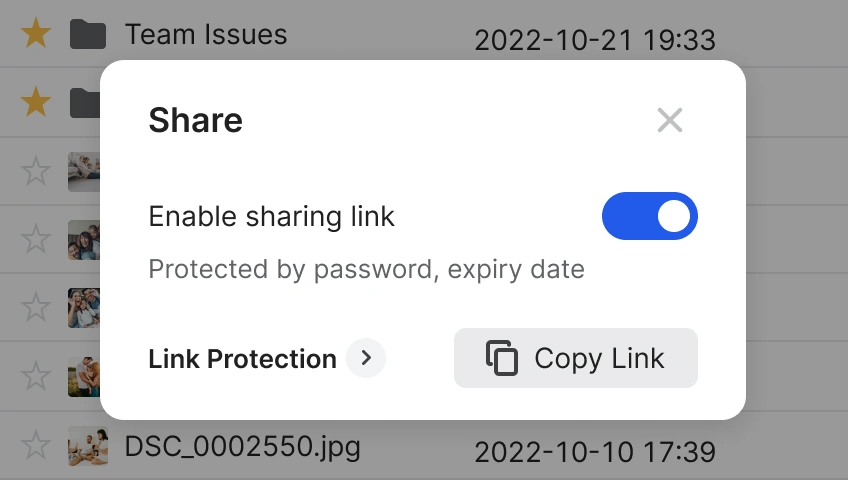Select the DSC_0002550.jpg file name
Viewport: 848px width, 480px height.
pyautogui.click(x=242, y=445)
